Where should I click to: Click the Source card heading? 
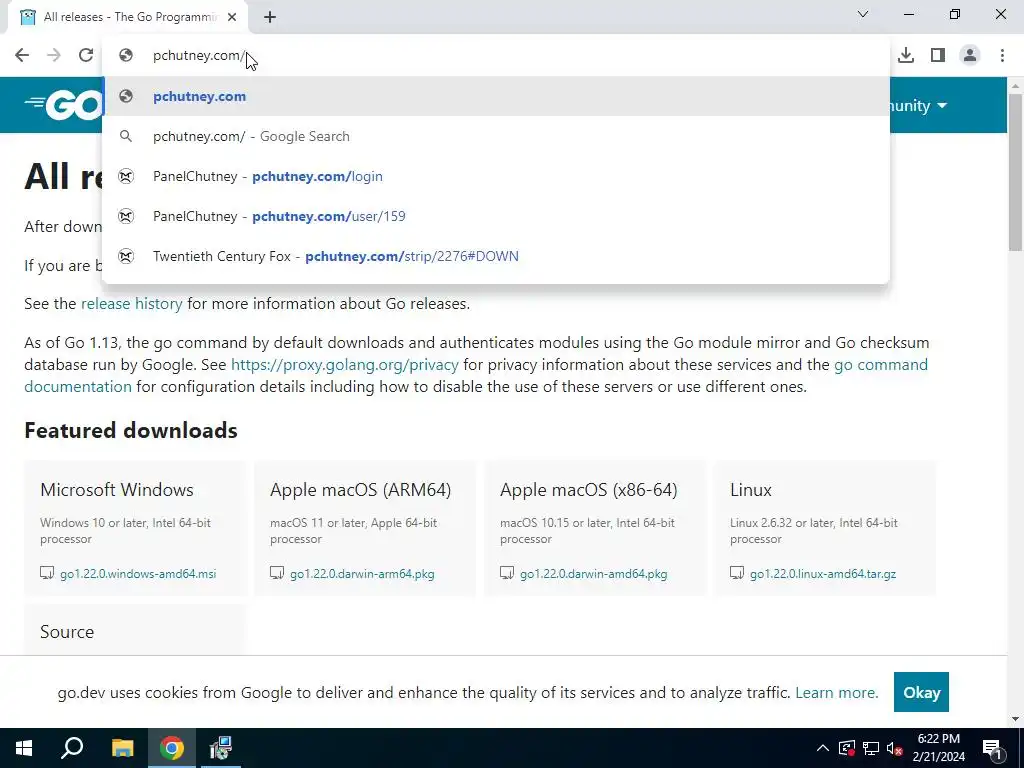(67, 632)
